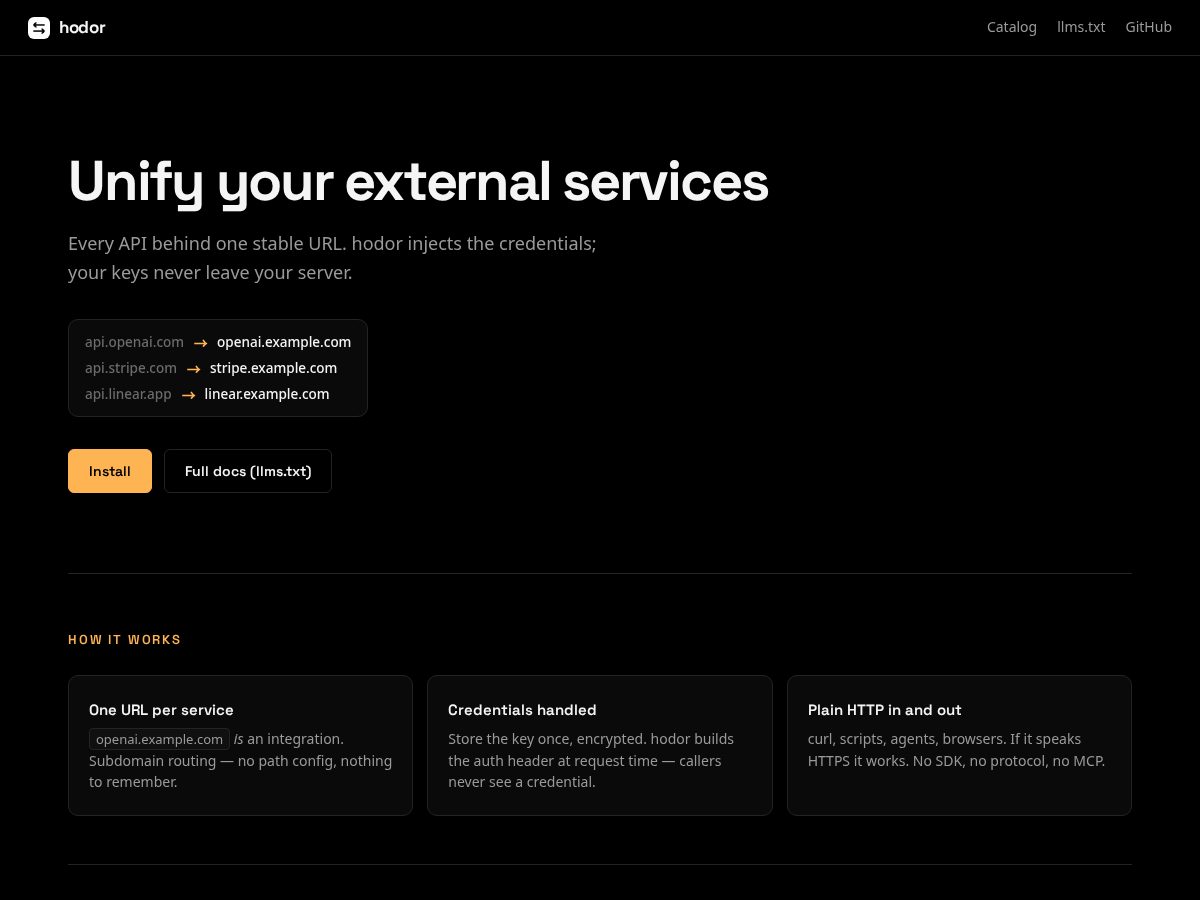This screenshot has height=900, width=1200.
Task: Click the openai.example.com code chip in card
Action: coord(159,739)
